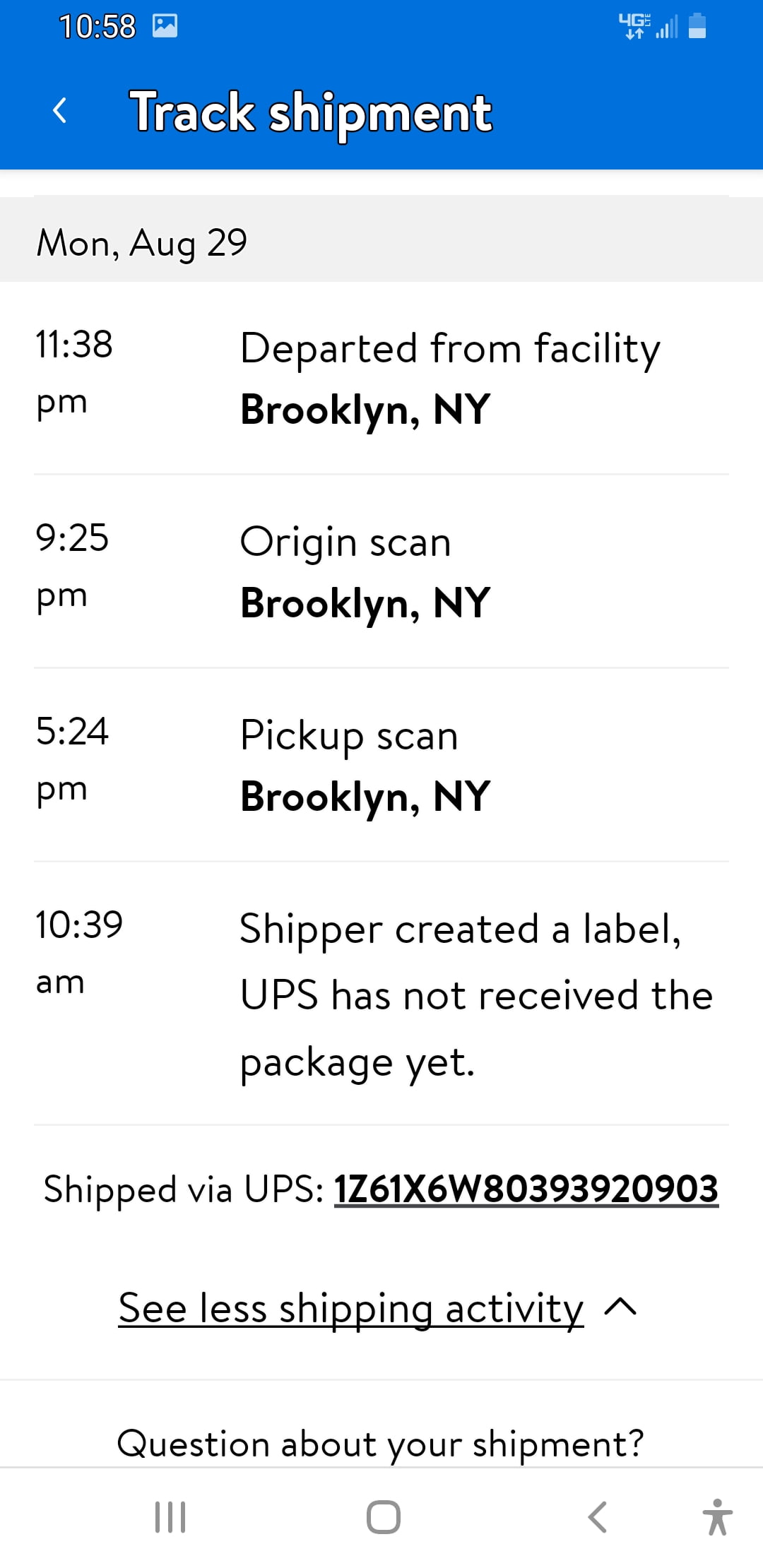Open UPS tracking number 1Z61X6W80393920903
Image resolution: width=763 pixels, height=1568 pixels.
(x=526, y=1189)
